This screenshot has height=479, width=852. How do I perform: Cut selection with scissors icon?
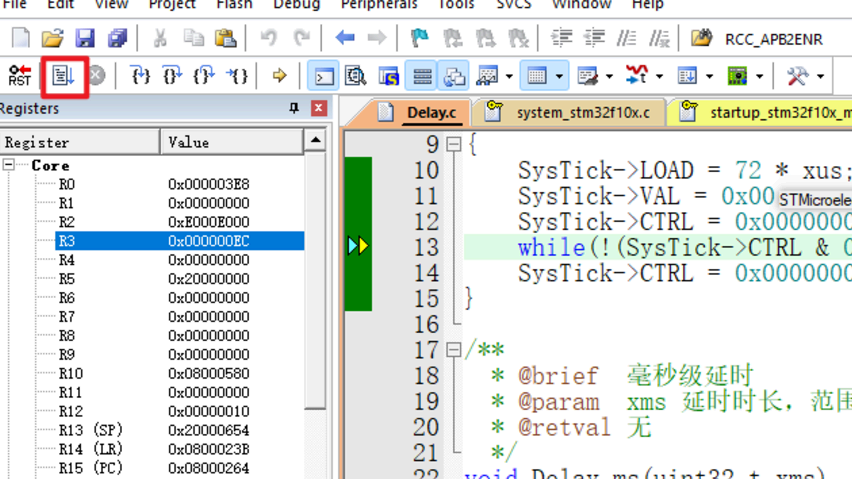point(160,38)
